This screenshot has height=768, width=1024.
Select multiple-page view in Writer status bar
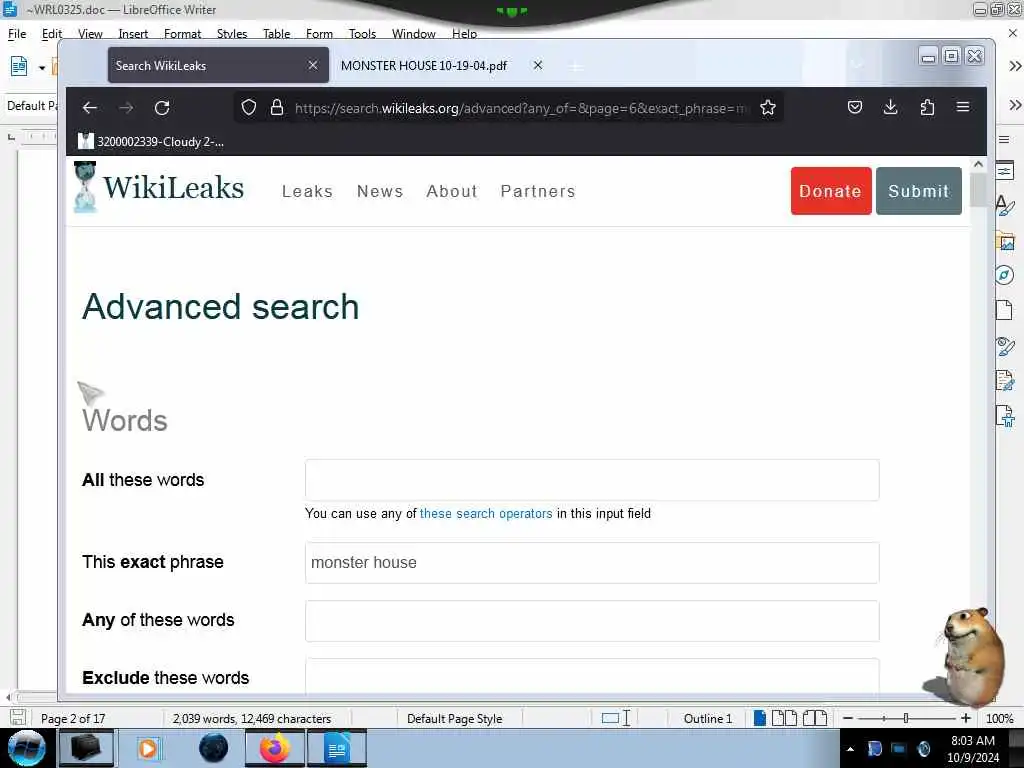click(784, 718)
